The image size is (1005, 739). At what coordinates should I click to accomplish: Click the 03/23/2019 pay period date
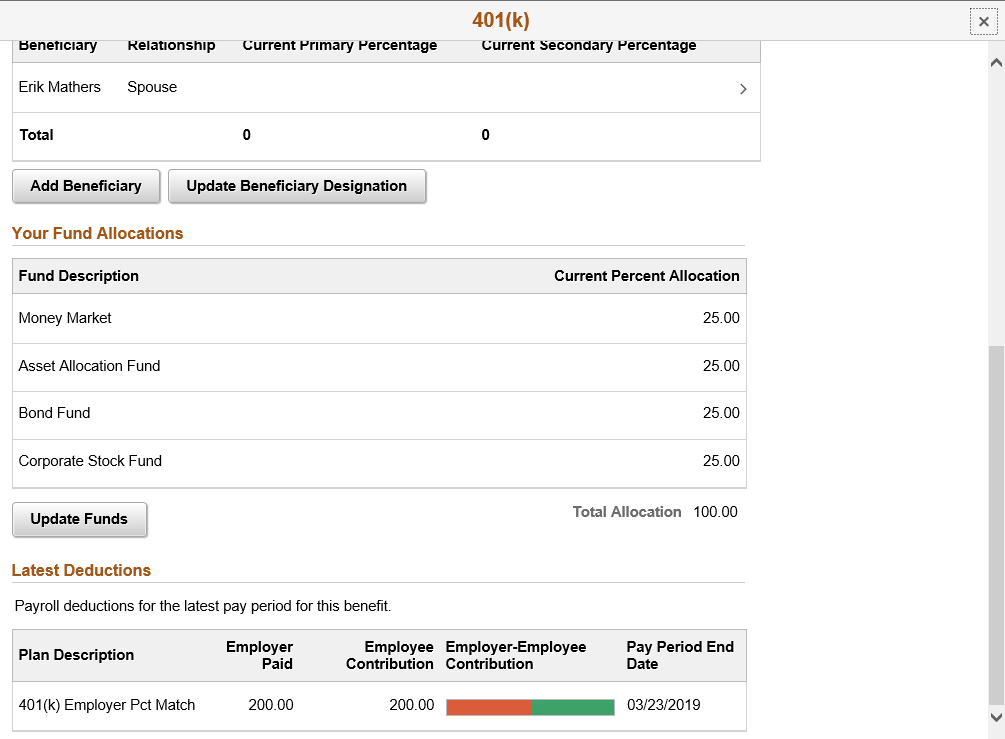click(664, 706)
